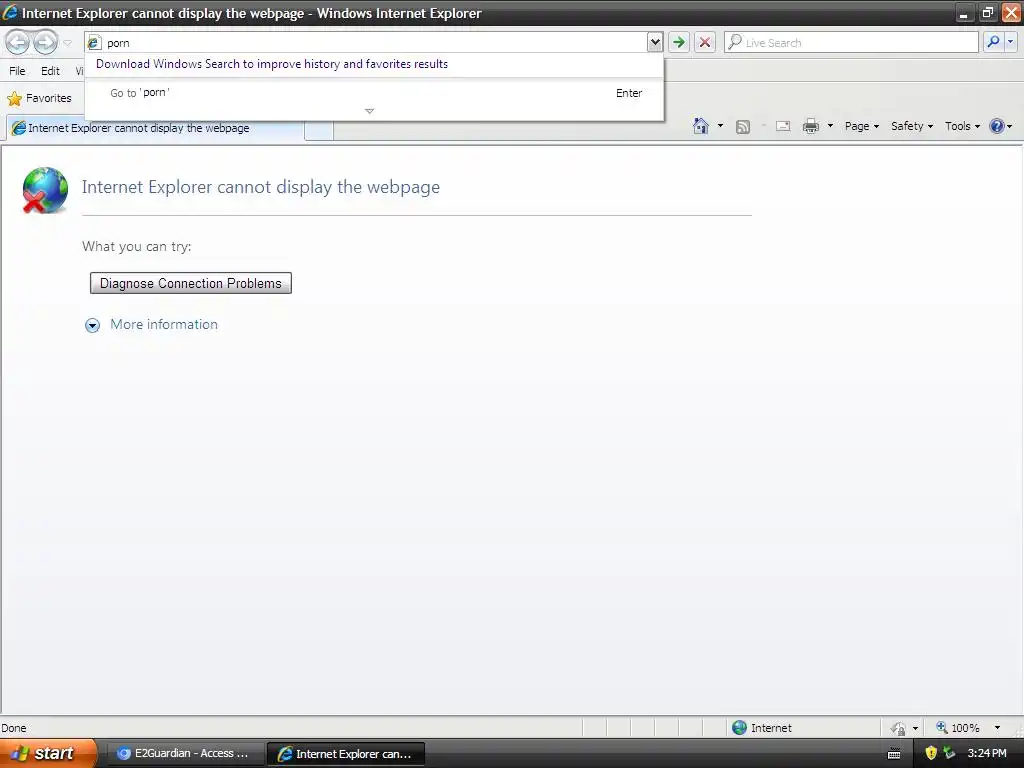Click Internet Explorer taskbar button
1024x768 pixels.
point(346,754)
